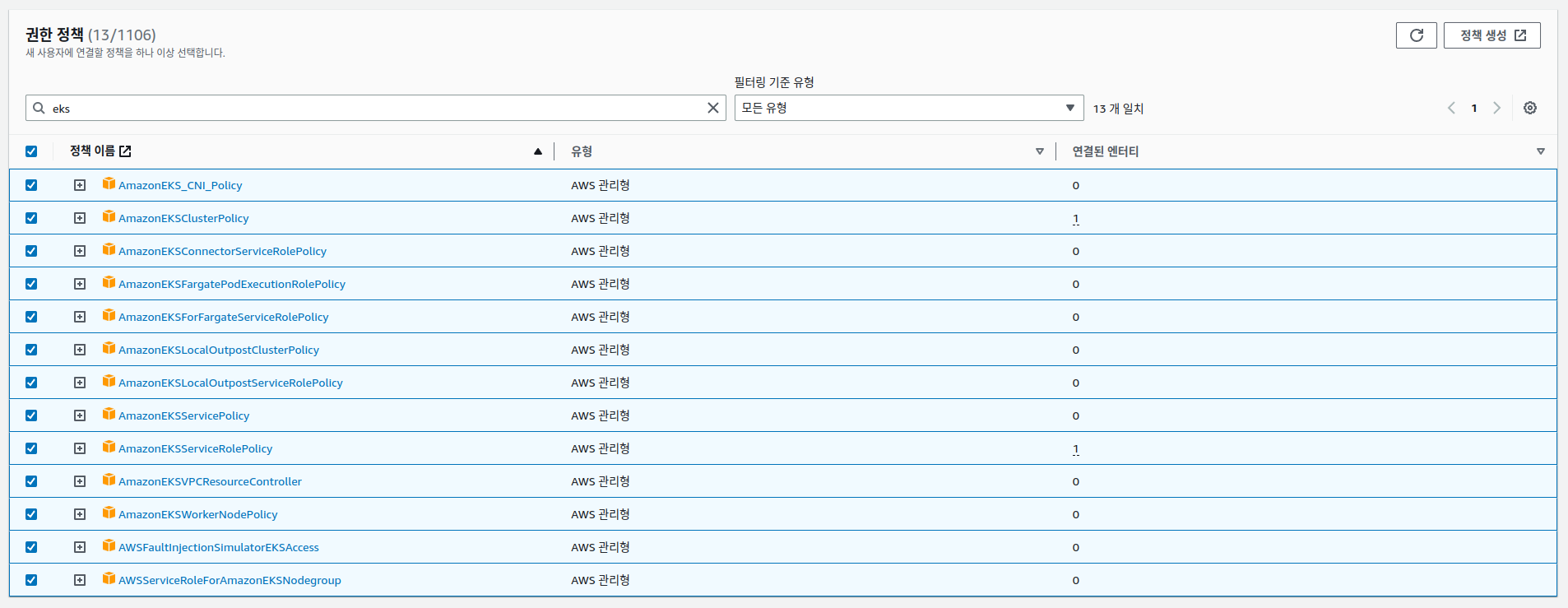The width and height of the screenshot is (1568, 608).
Task: Open the 모든 유형 filter type dropdown
Action: pos(908,108)
